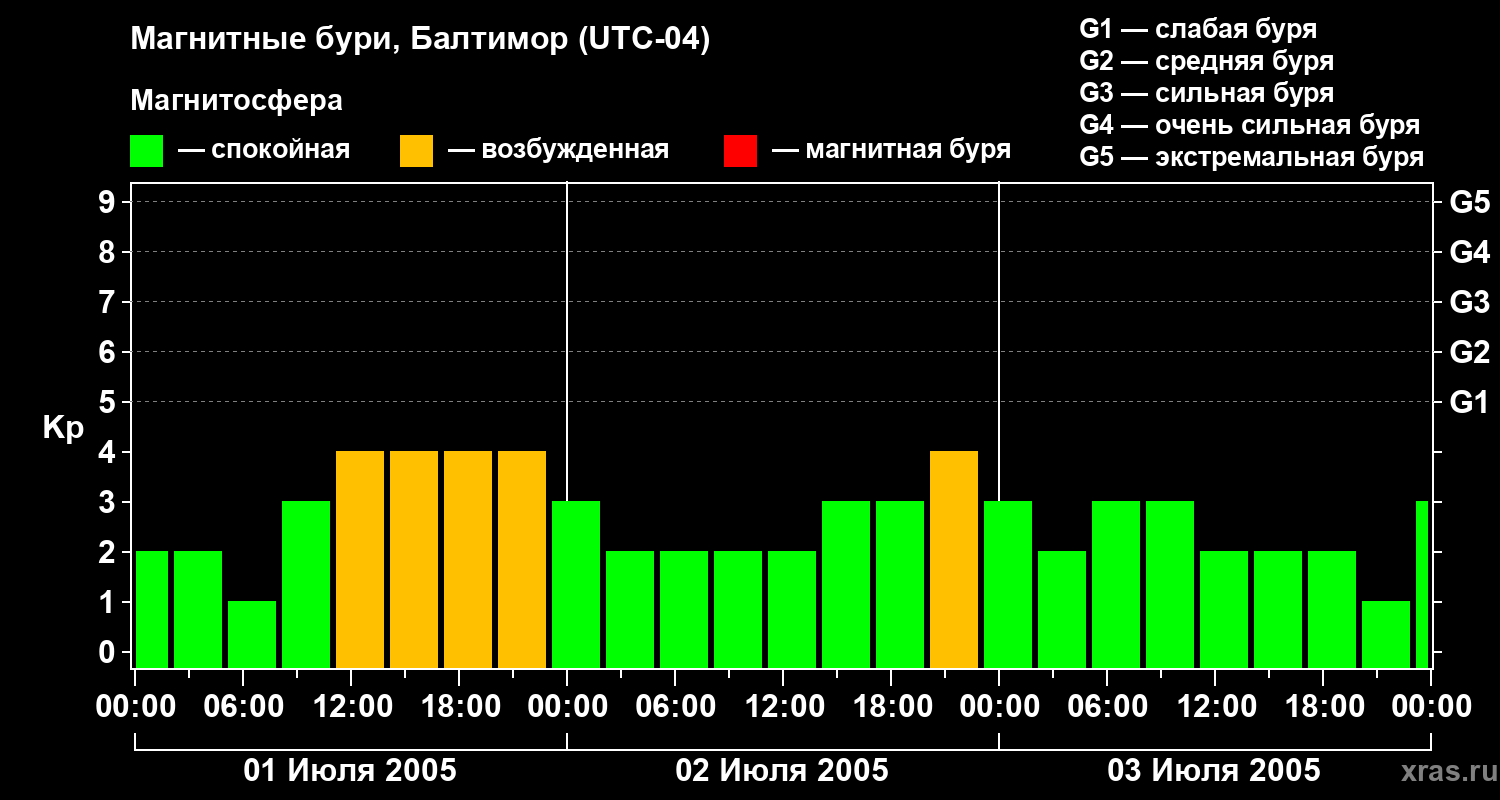Click the first orange bar on 01 Июля
The width and height of the screenshot is (1500, 800).
coord(360,560)
